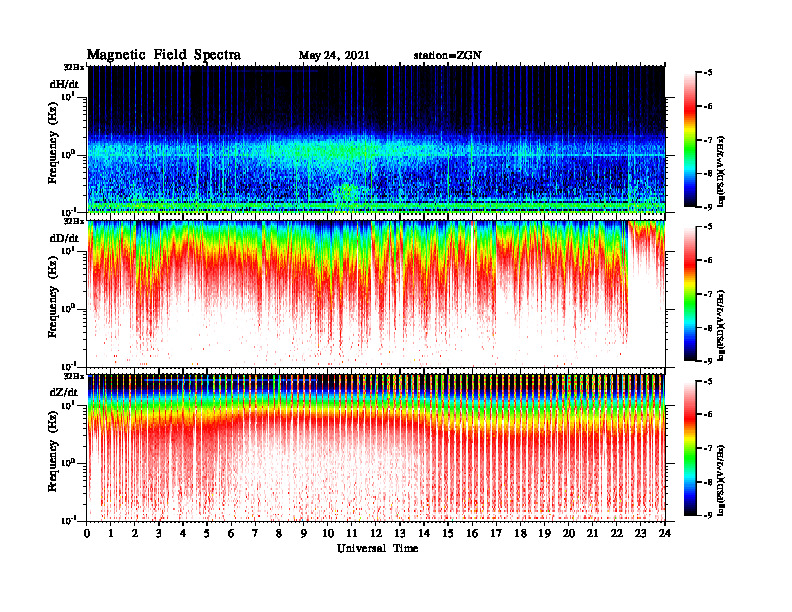The height and width of the screenshot is (612, 792).
Task: Click the log PSD label beside dH/dt colorbar
Action: click(x=721, y=171)
